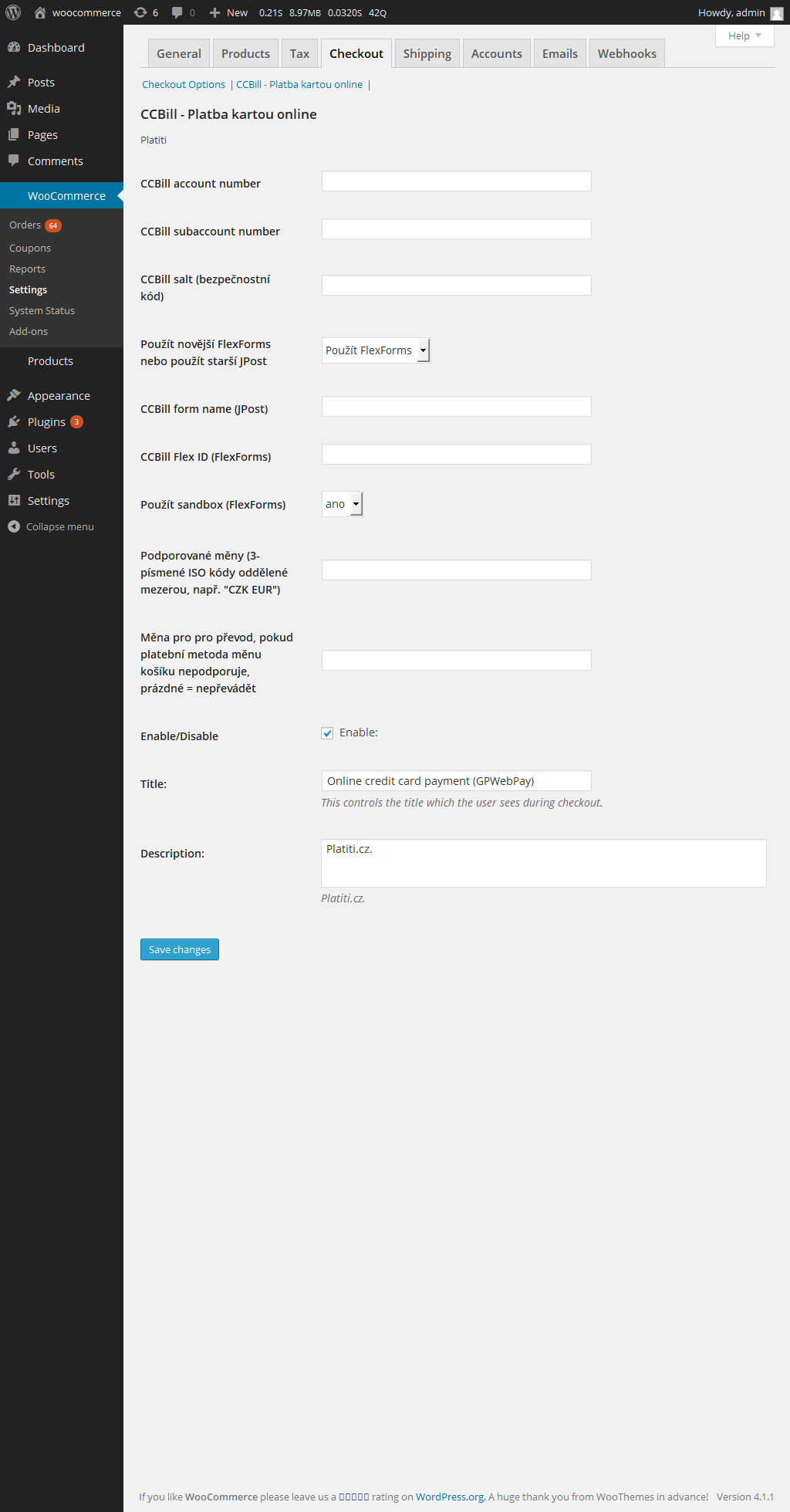Image resolution: width=790 pixels, height=1512 pixels.
Task: Open Coupons in WooCommerce submenu
Action: [x=30, y=248]
